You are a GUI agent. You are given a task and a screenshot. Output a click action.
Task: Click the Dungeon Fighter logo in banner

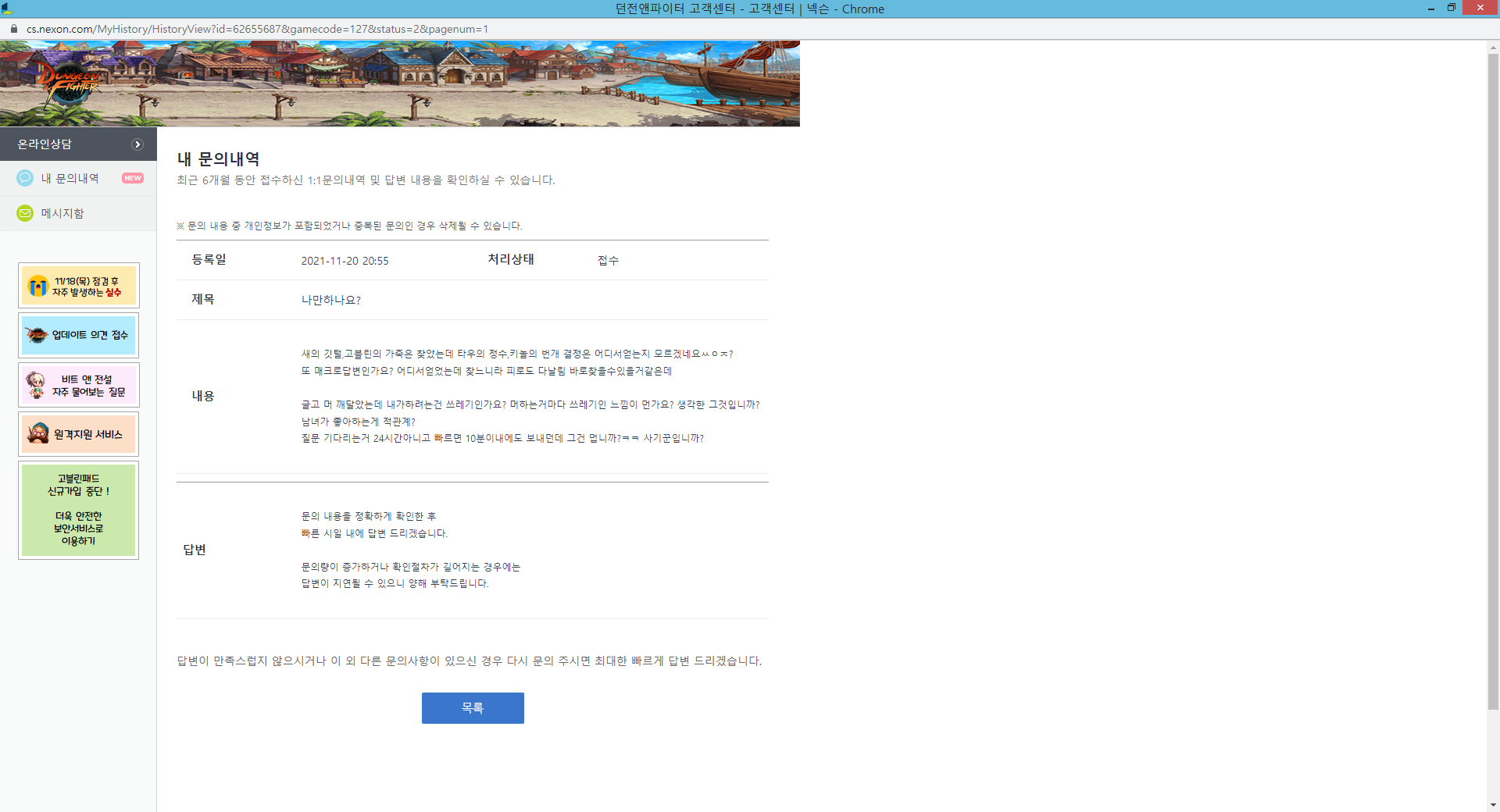pyautogui.click(x=69, y=84)
